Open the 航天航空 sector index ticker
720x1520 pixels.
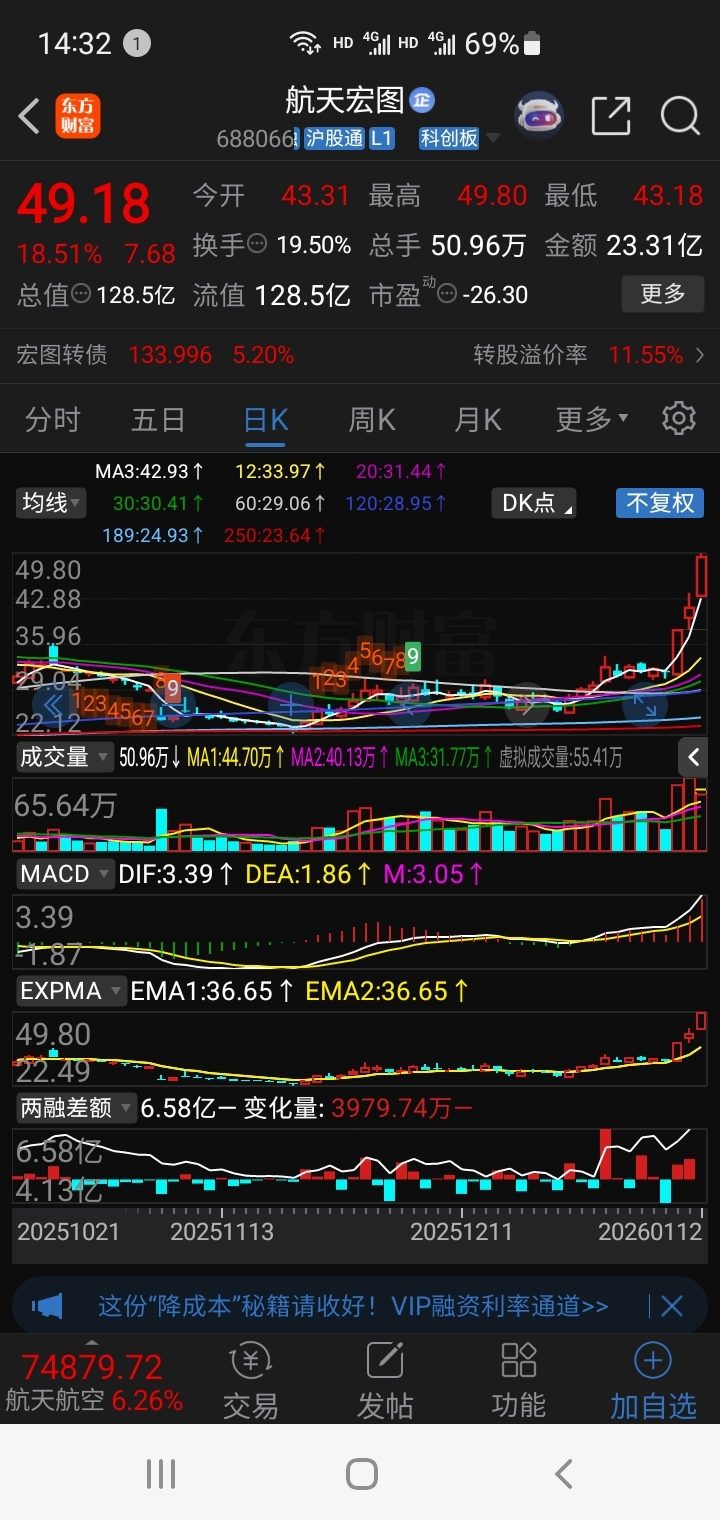(x=95, y=1383)
